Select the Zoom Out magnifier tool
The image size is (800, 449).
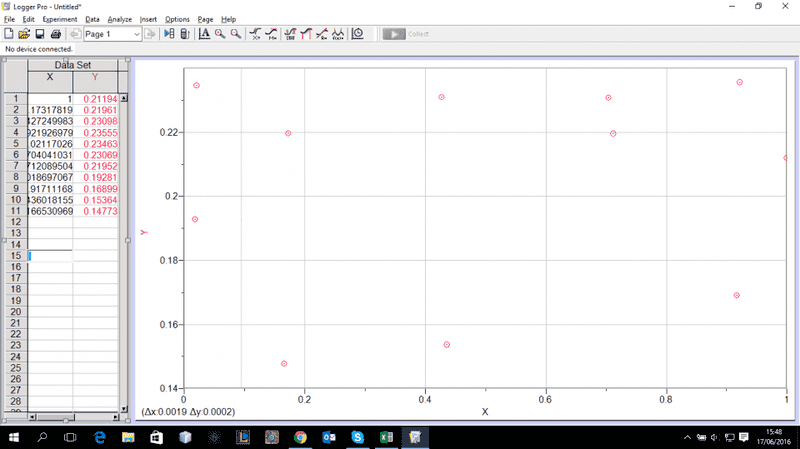(236, 34)
